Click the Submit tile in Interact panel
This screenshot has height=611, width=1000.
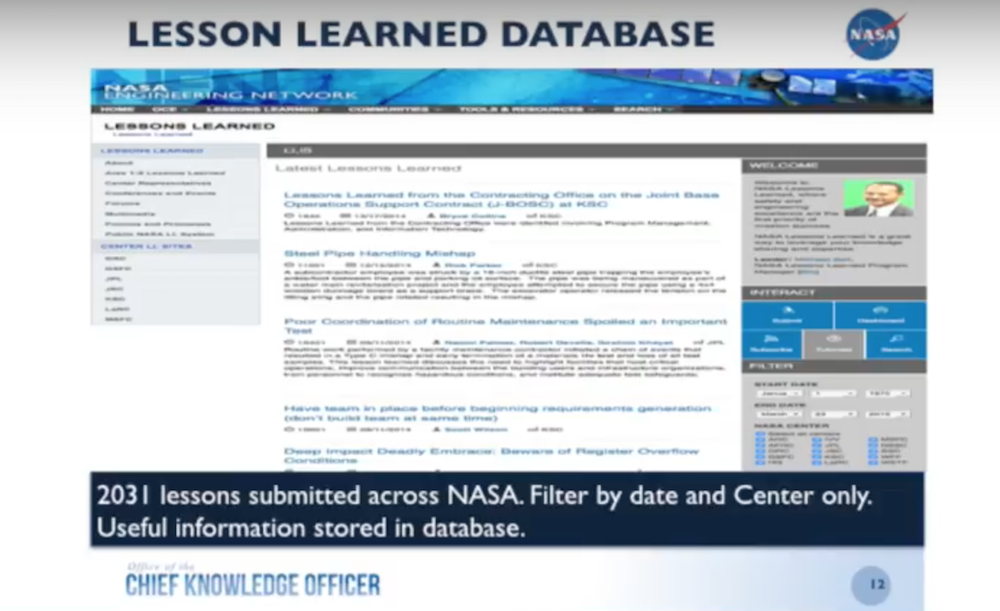(787, 314)
